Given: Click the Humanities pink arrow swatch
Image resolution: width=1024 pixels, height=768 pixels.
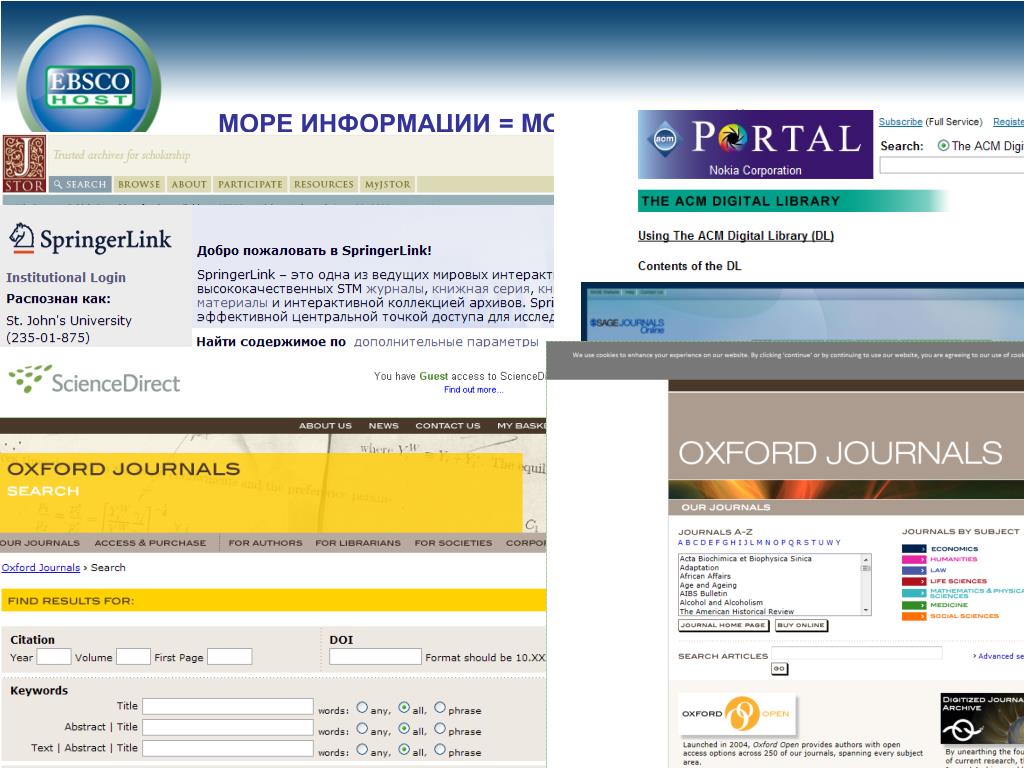Looking at the screenshot, I should 914,560.
